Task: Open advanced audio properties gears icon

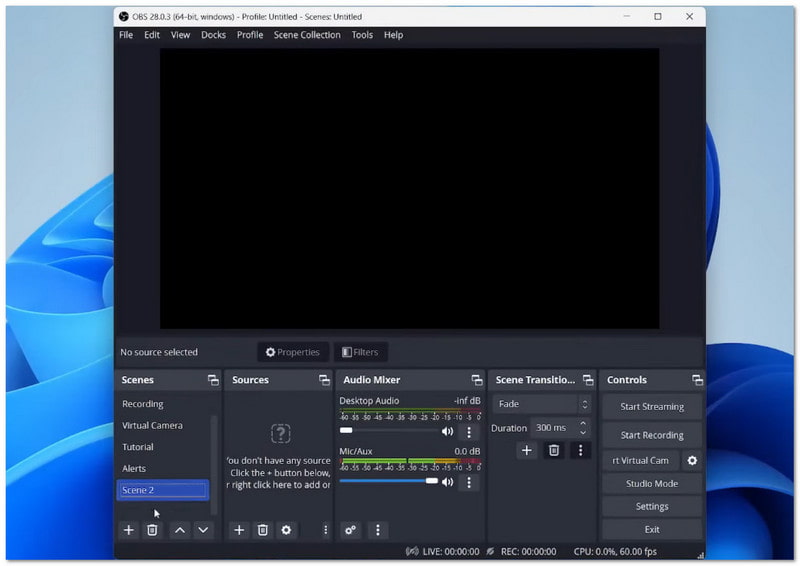Action: [351, 530]
